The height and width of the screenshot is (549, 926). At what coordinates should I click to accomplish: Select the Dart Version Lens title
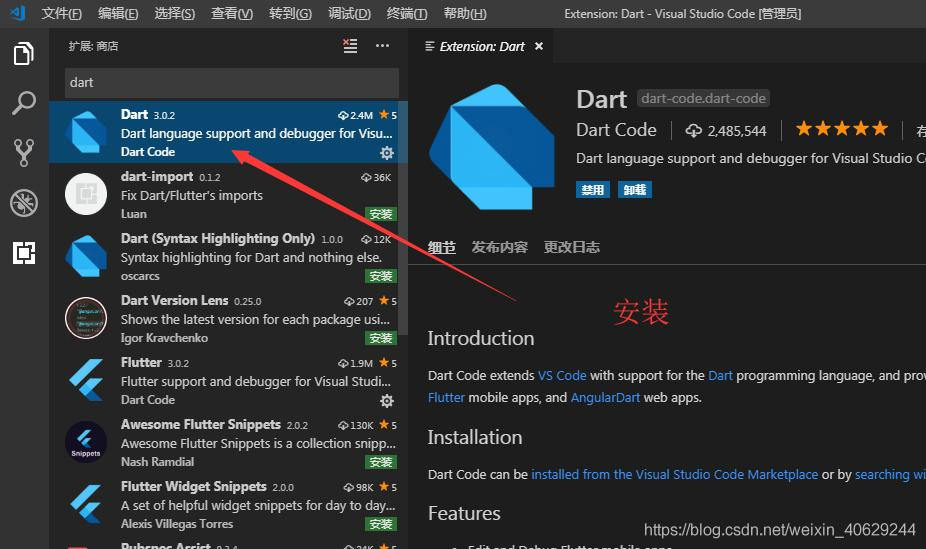174,300
